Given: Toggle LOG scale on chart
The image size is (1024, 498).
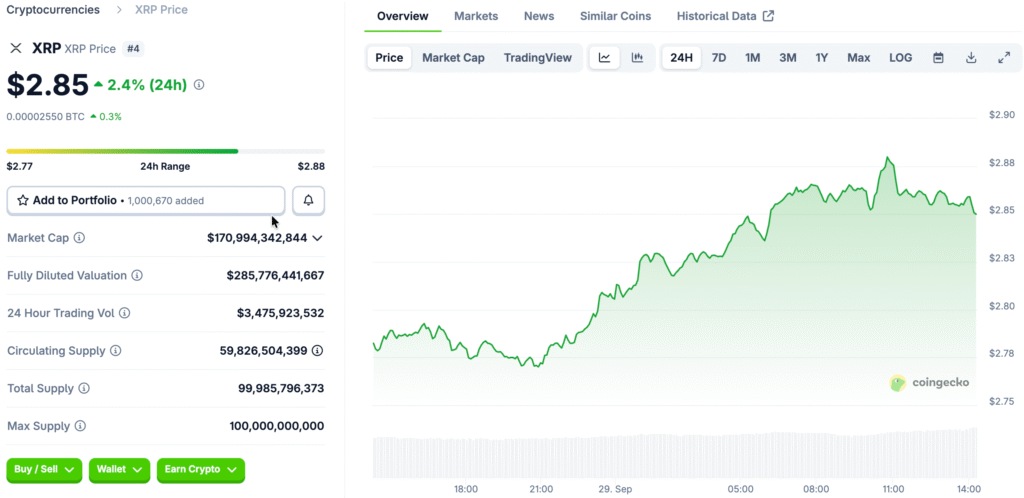Looking at the screenshot, I should click(x=901, y=57).
